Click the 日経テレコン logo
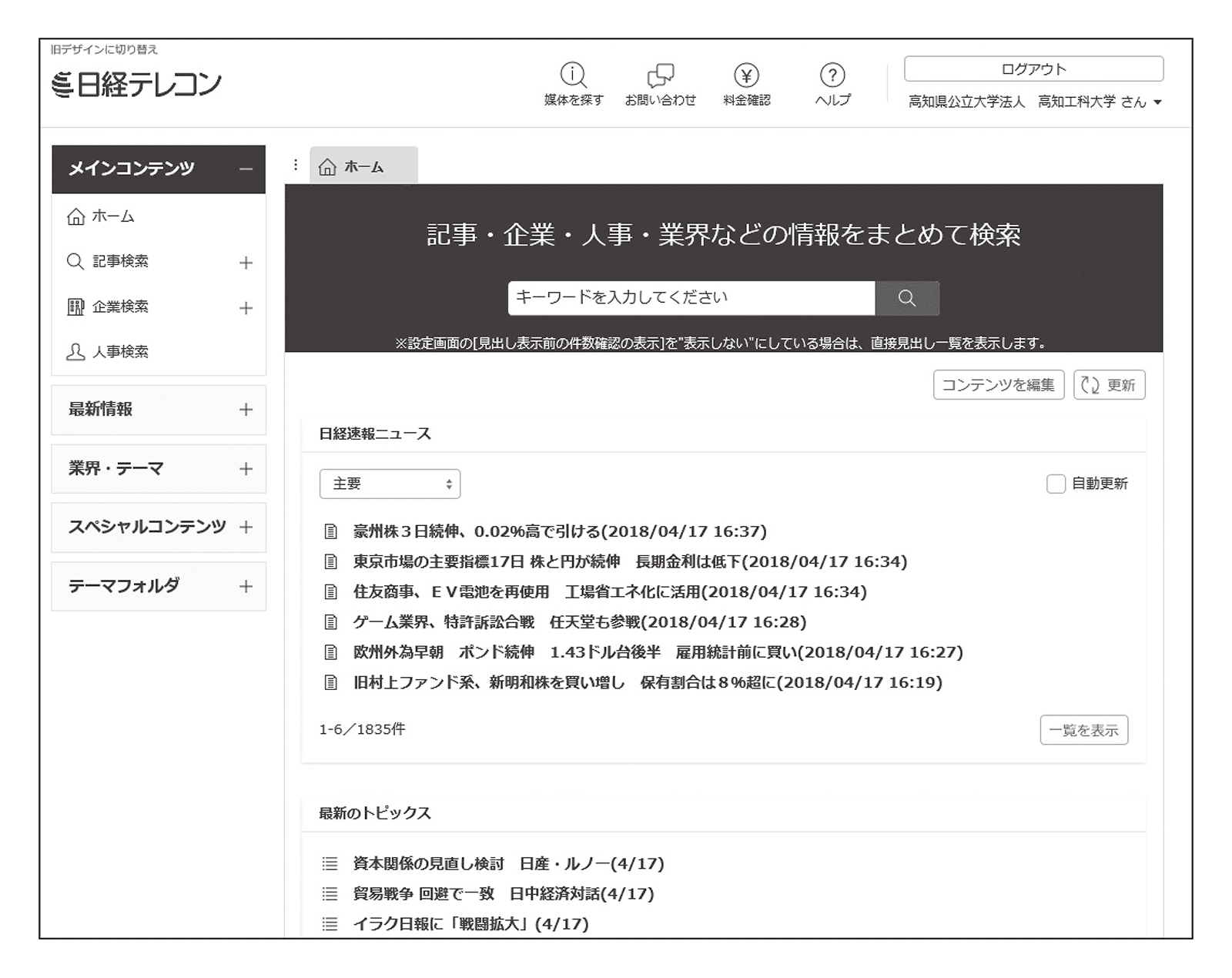The height and width of the screenshot is (978, 1232). [137, 84]
